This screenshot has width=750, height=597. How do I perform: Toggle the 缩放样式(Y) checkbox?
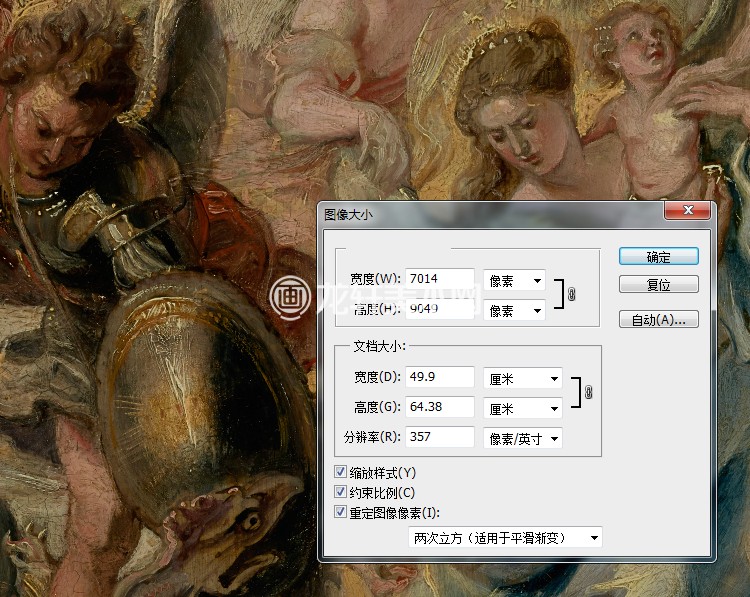[x=341, y=472]
